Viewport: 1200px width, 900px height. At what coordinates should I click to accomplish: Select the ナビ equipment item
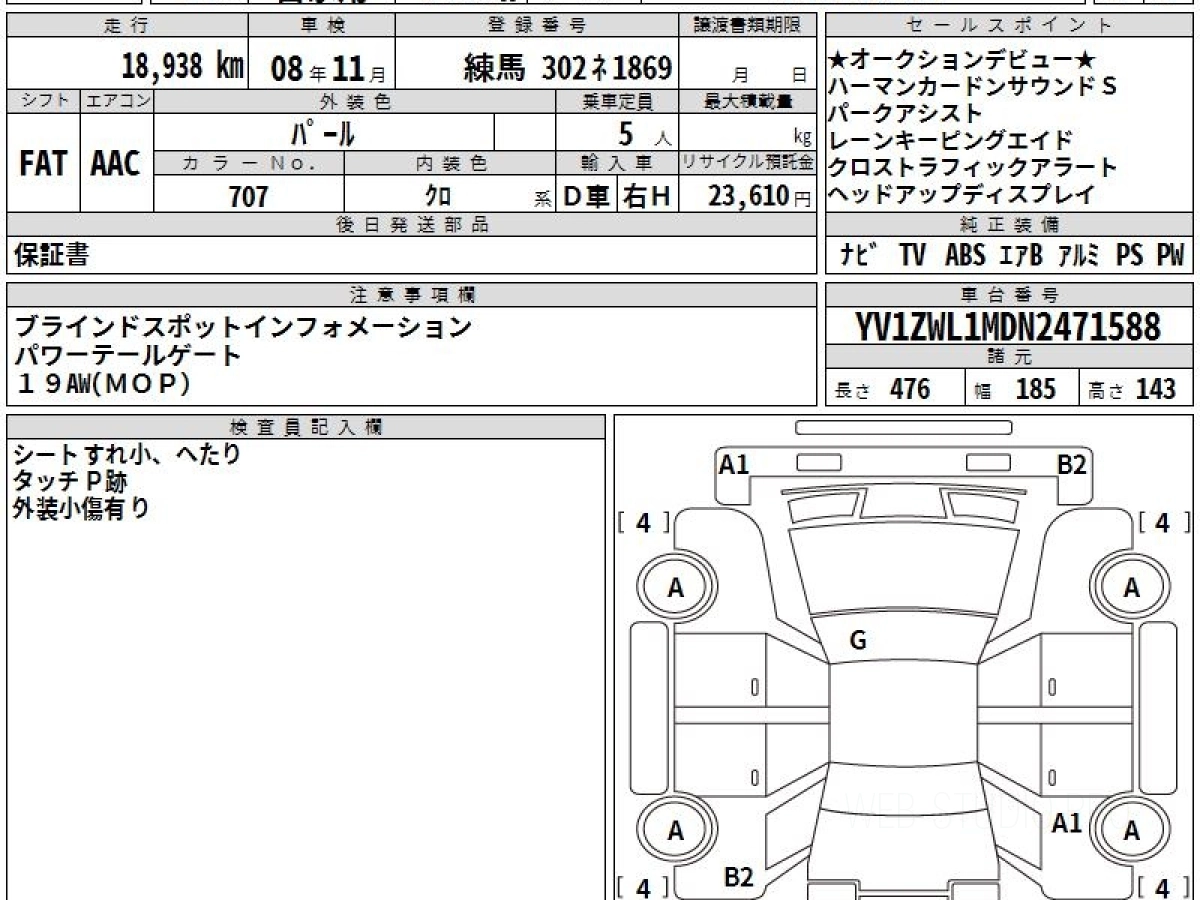[x=860, y=256]
